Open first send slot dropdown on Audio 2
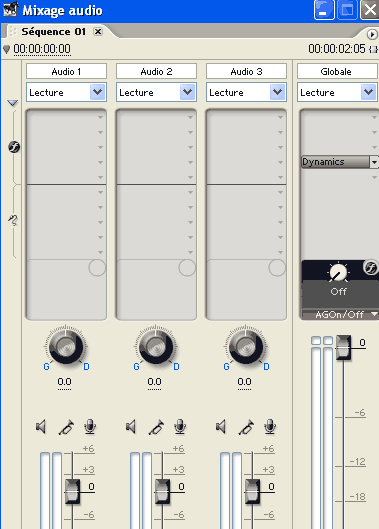This screenshot has width=379, height=529. (x=191, y=192)
